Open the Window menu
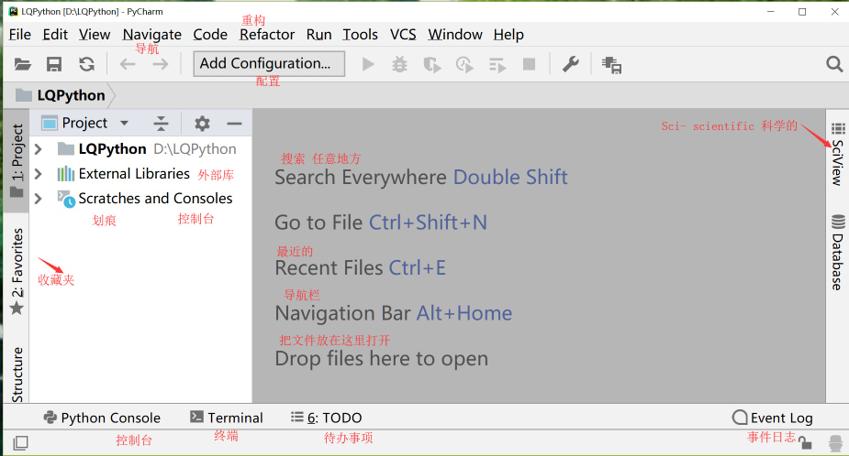 pyautogui.click(x=455, y=35)
